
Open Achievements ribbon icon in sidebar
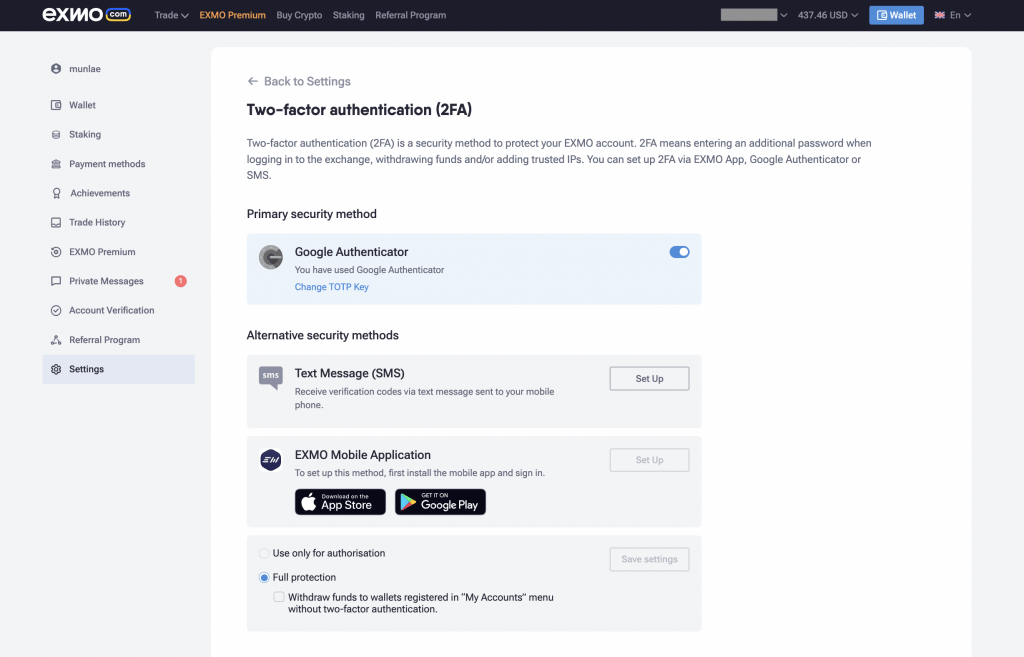pyautogui.click(x=56, y=193)
